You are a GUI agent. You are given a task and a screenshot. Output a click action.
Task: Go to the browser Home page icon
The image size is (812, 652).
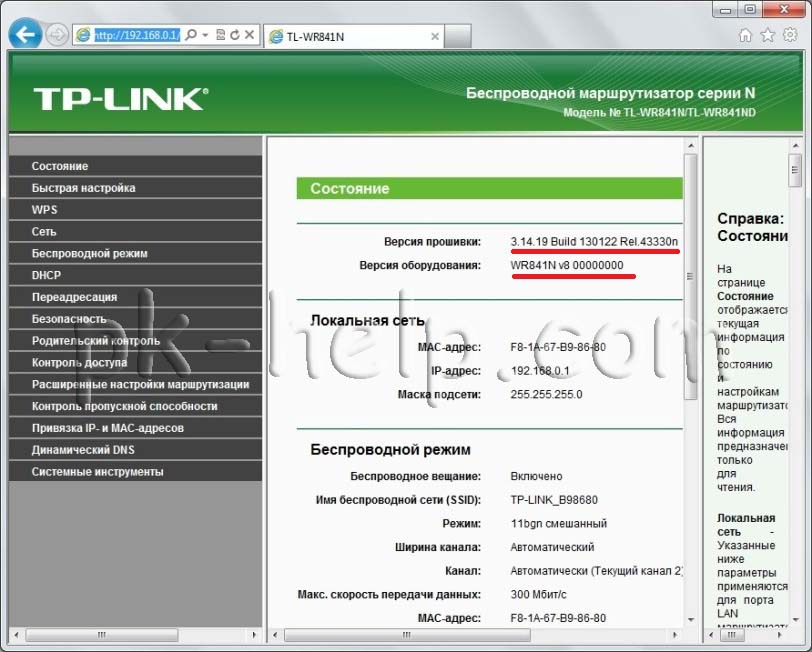tap(745, 35)
